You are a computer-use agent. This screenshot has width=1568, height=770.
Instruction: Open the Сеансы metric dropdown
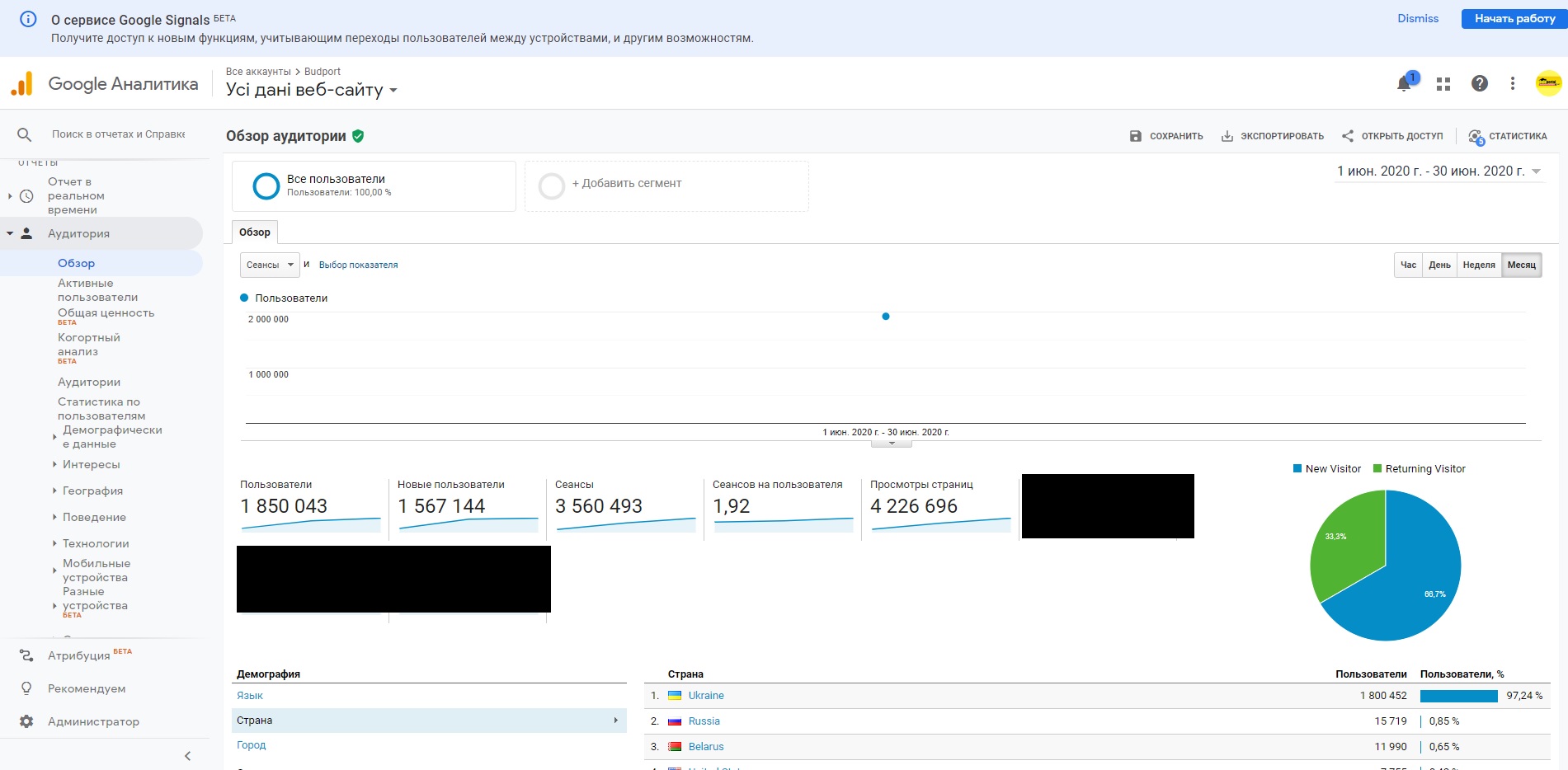pyautogui.click(x=270, y=265)
